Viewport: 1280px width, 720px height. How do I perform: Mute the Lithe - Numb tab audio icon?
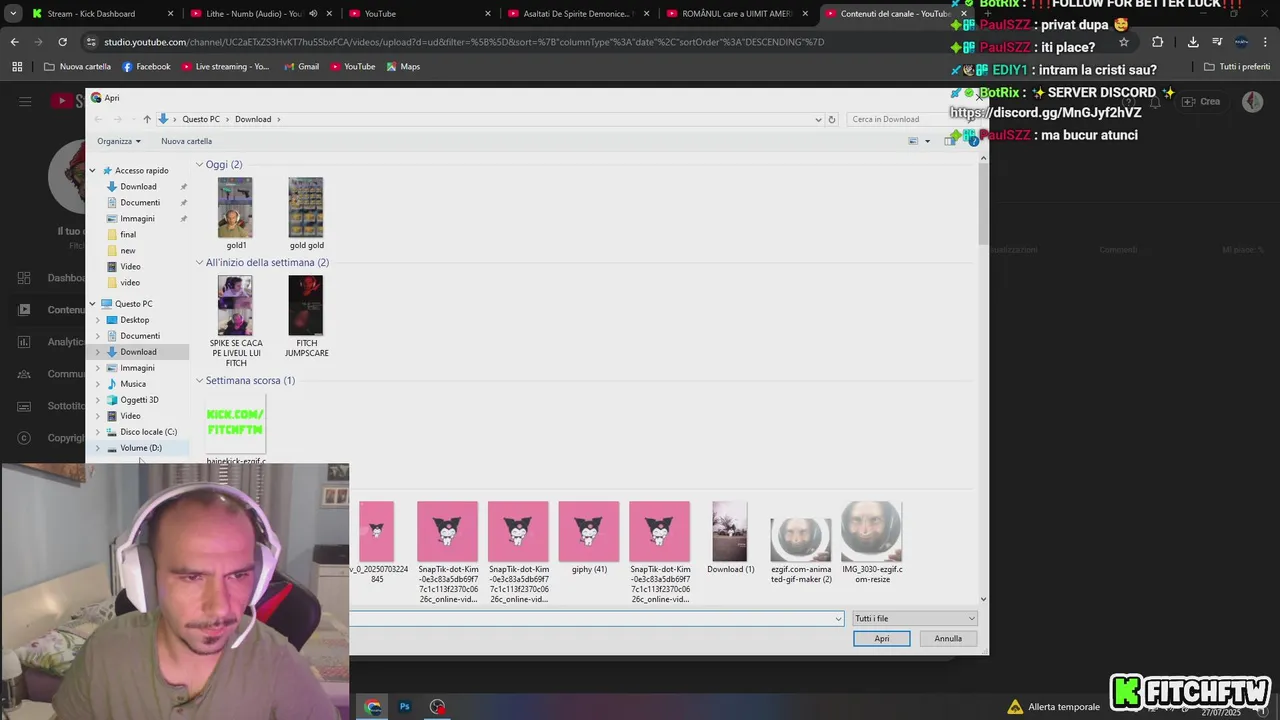click(313, 14)
